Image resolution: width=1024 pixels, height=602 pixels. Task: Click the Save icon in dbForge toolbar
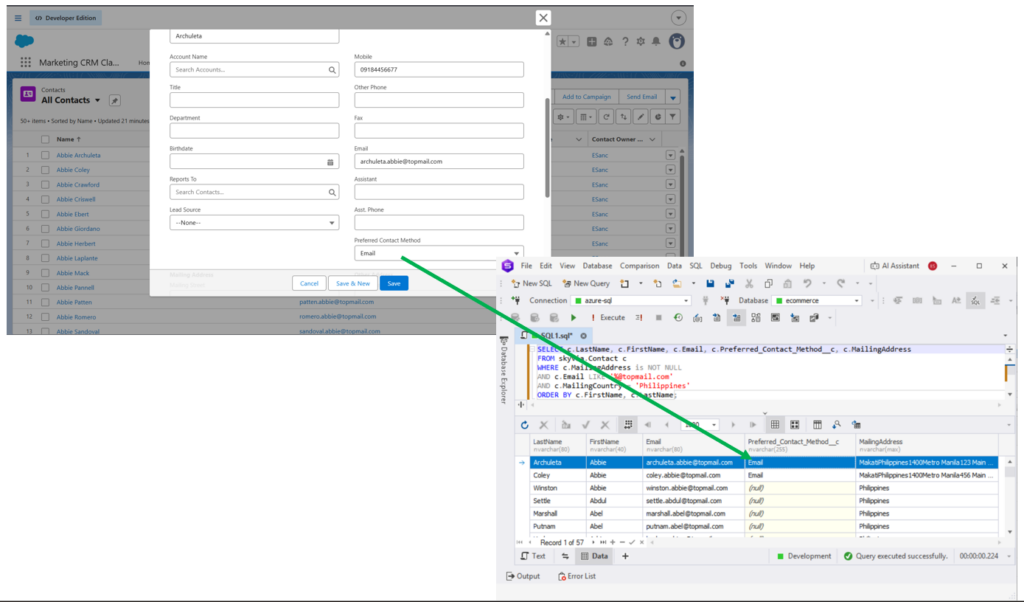tap(710, 284)
